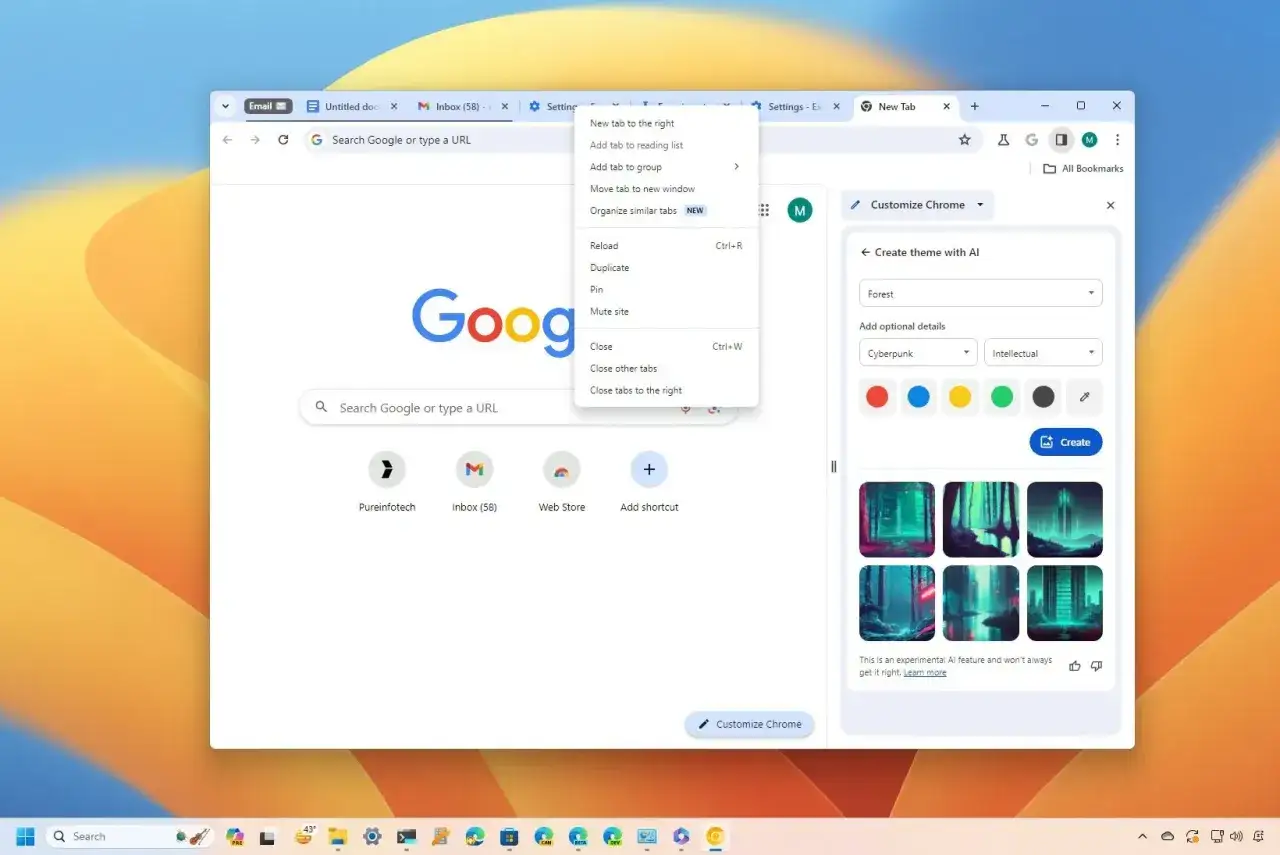The width and height of the screenshot is (1280, 855).
Task: Click Customize Chrome button on page
Action: click(x=750, y=724)
